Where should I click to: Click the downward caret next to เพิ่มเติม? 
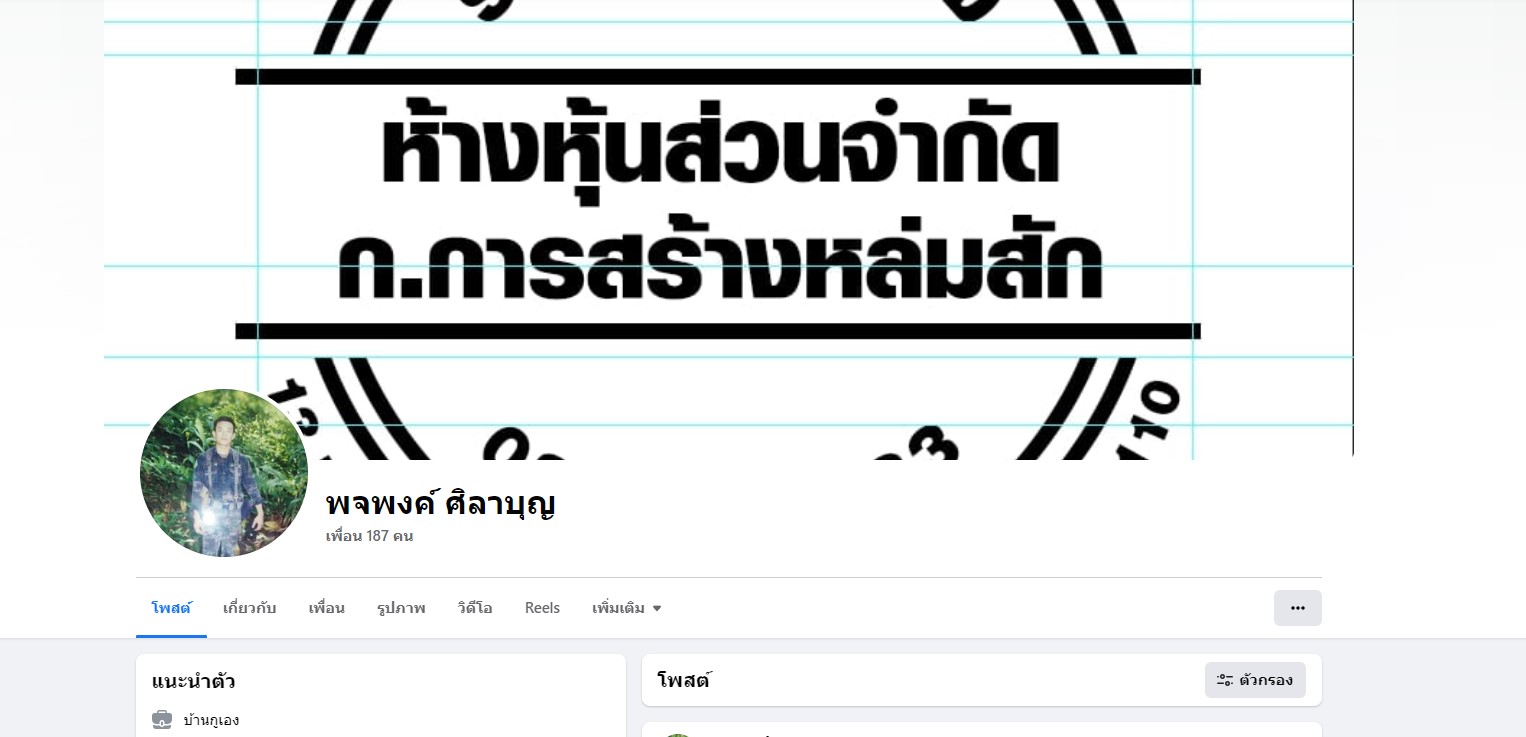coord(657,608)
